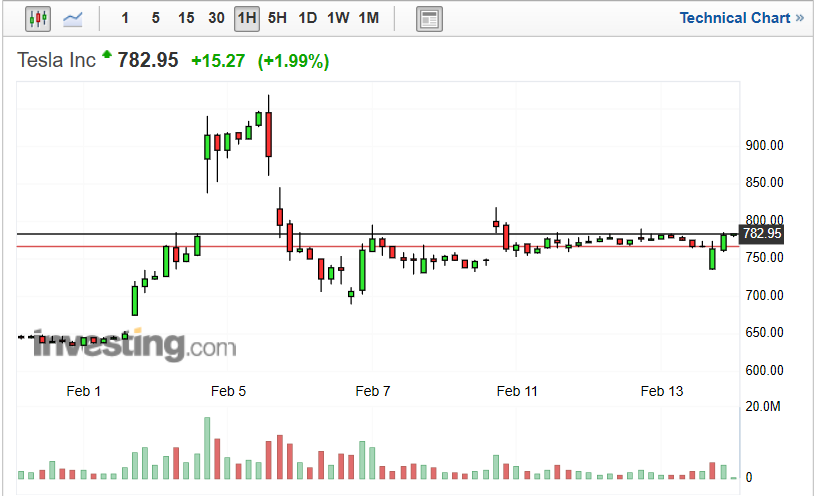Switch to the line chart type icon
Screen dimensions: 815x496
click(73, 18)
